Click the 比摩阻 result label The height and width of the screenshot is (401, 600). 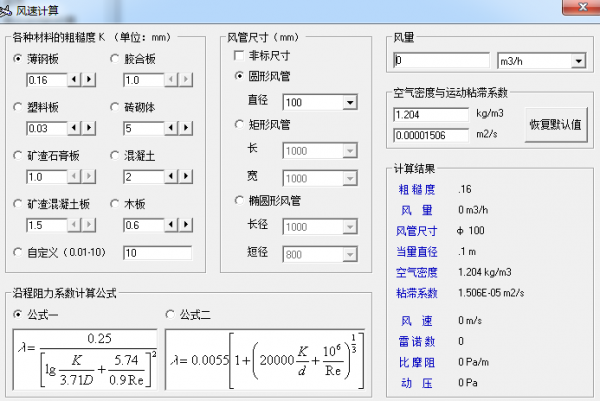(417, 362)
